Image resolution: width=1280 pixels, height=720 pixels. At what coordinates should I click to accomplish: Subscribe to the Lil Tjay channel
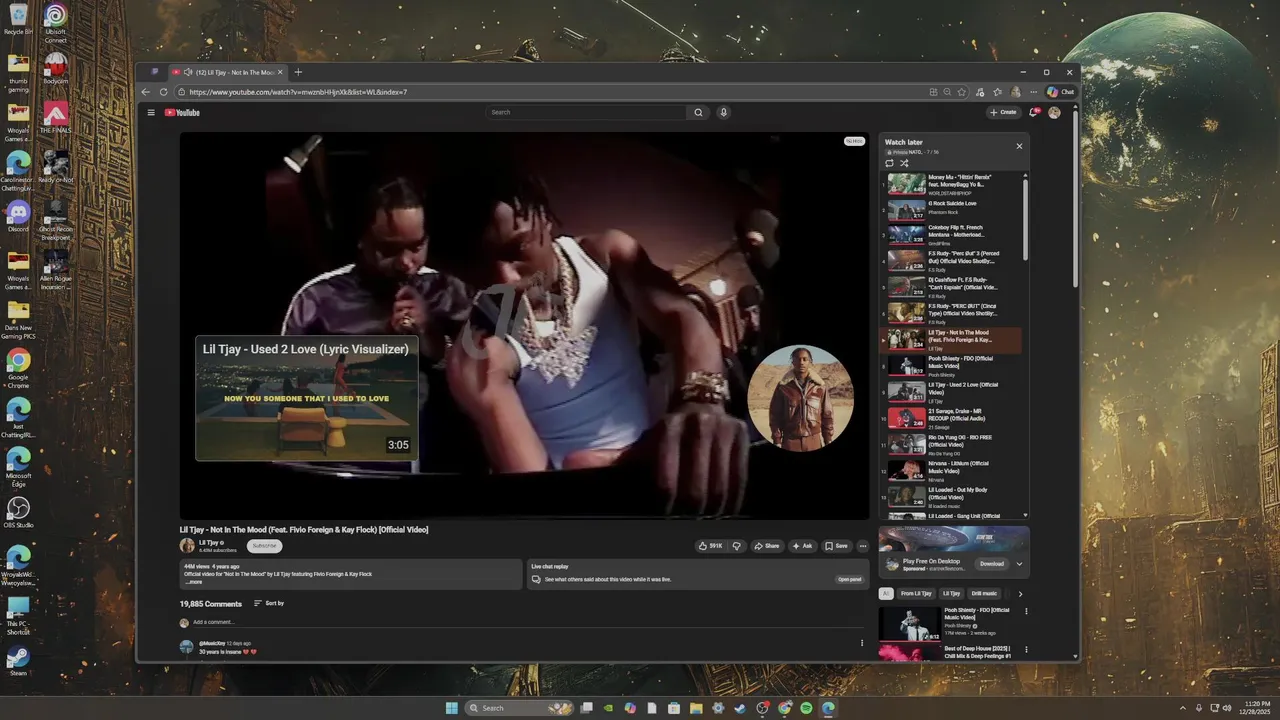[x=265, y=546]
